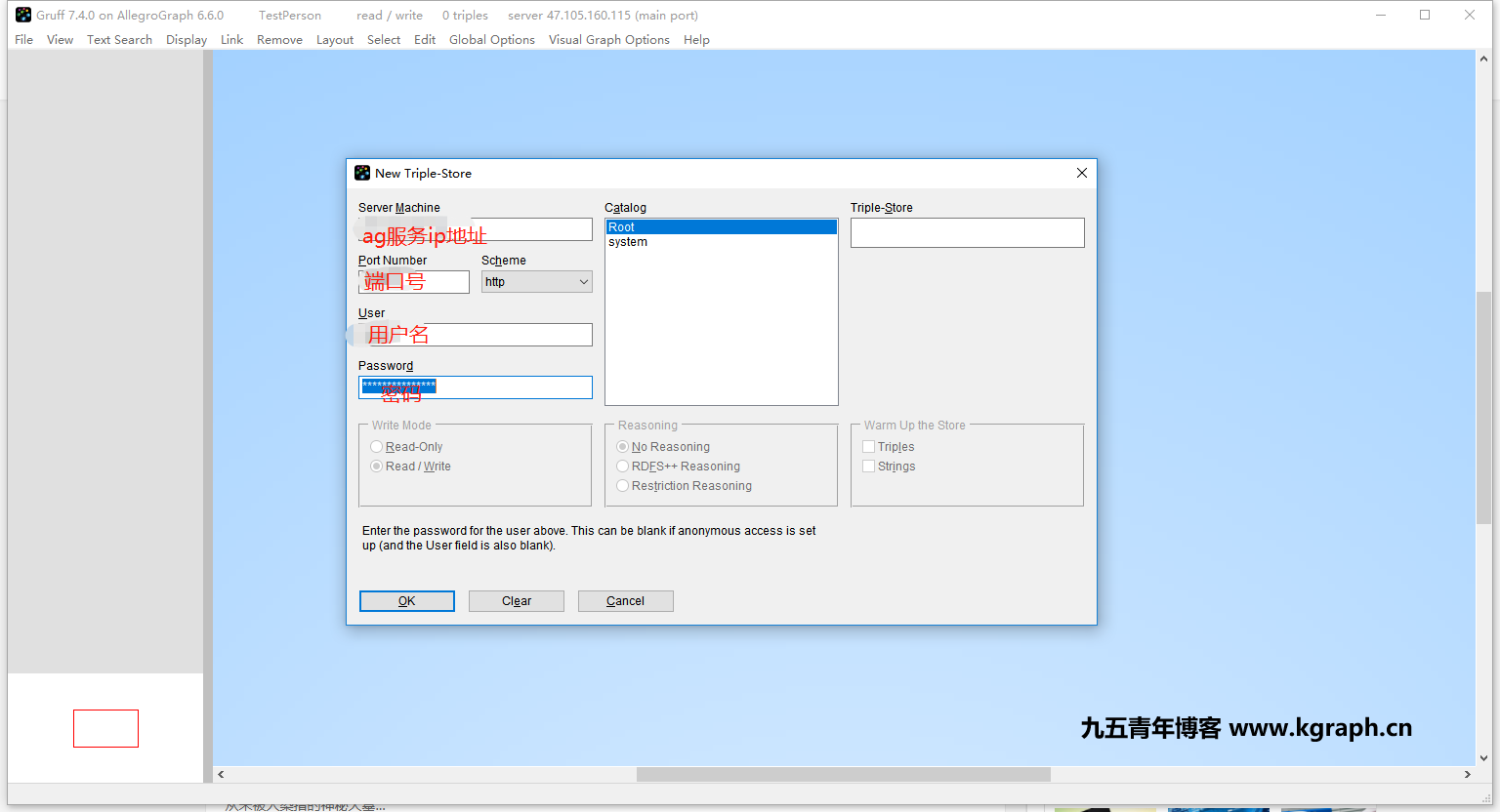Click the horizontal scrollbar left arrow
Viewport: 1500px width, 812px height.
click(221, 774)
